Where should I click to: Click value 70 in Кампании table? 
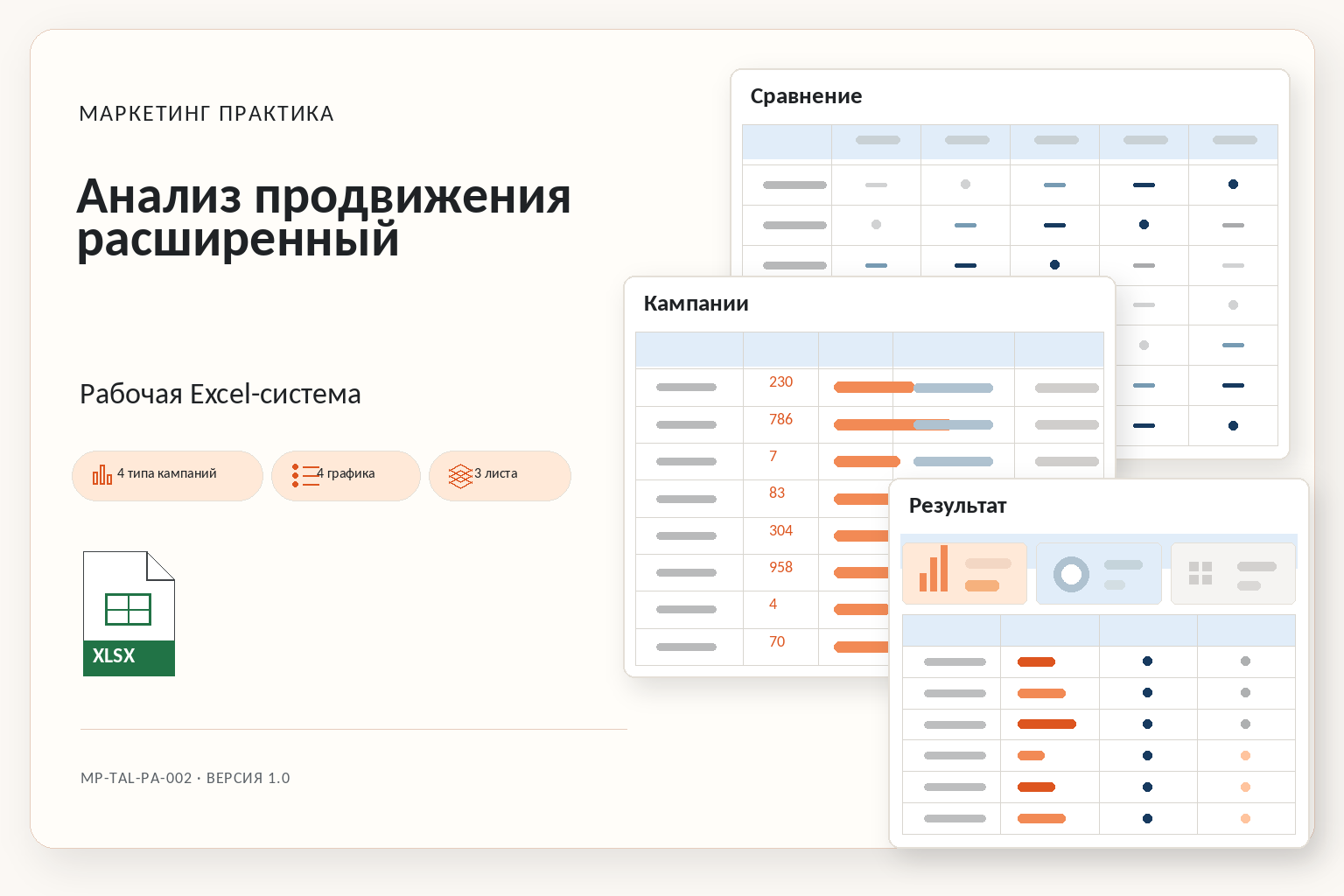(777, 641)
